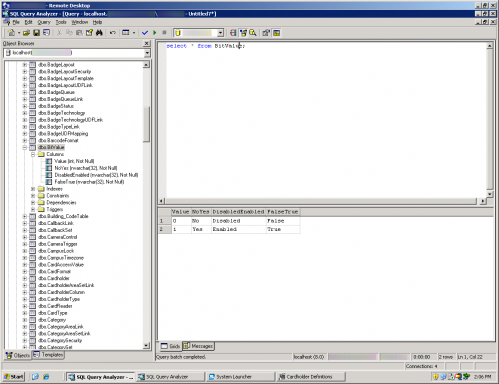499x384 pixels.
Task: Expand the Triggers folder
Action: click(x=33, y=209)
